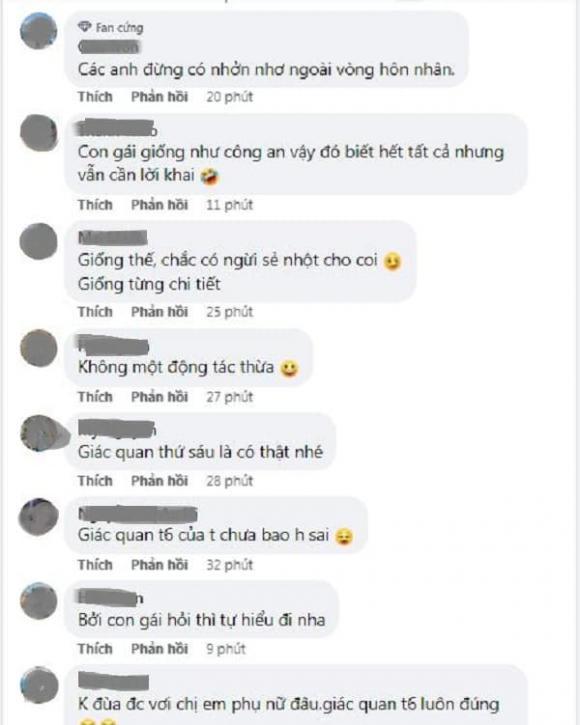Click the Fan cứng diamond badge icon
This screenshot has height=725, width=580.
point(84,27)
